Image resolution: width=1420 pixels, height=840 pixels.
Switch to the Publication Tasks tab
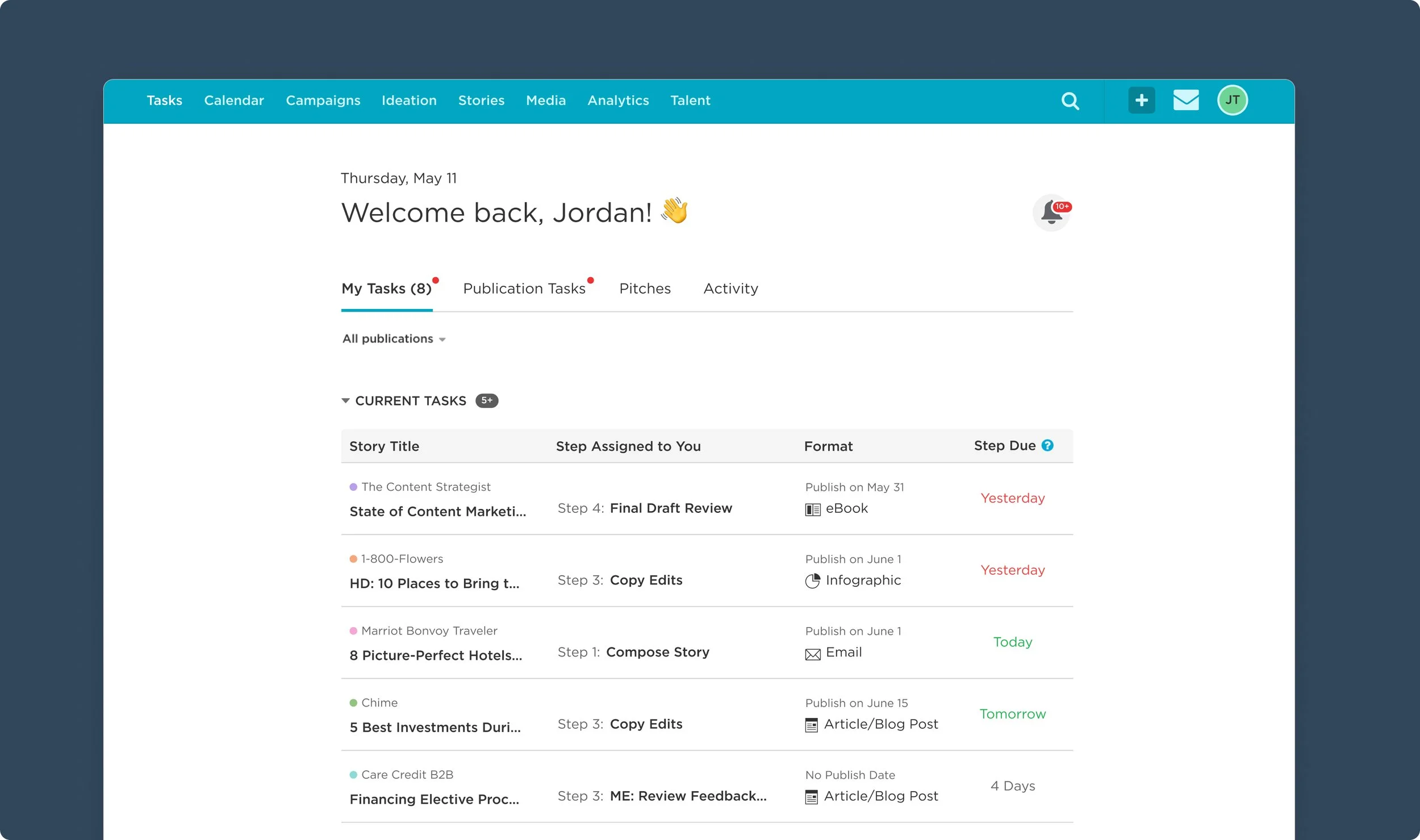tap(524, 289)
